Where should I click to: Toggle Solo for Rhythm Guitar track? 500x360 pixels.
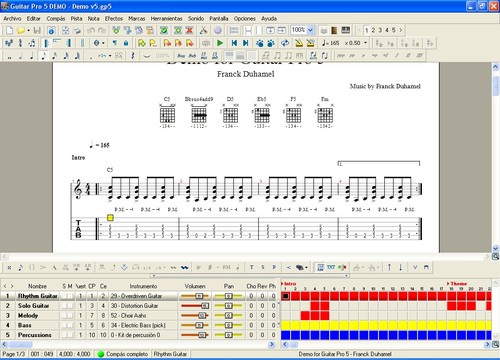65,296
